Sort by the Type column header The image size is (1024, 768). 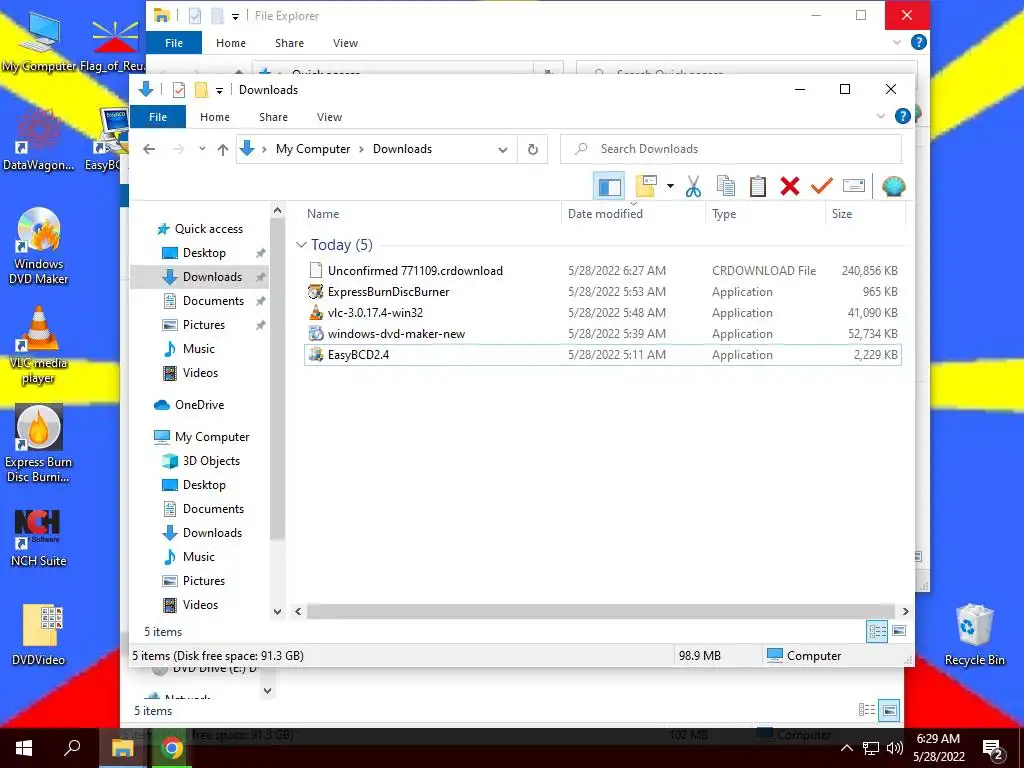click(x=724, y=214)
